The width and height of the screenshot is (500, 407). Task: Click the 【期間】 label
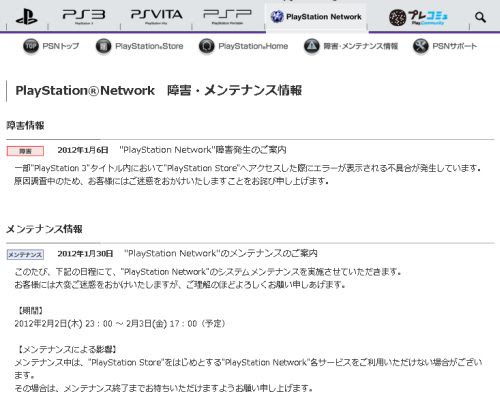pyautogui.click(x=30, y=311)
